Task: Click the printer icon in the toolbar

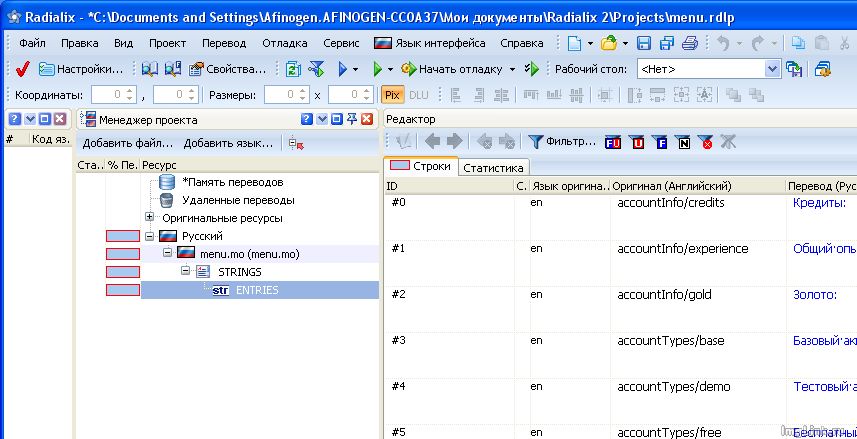Action: click(689, 43)
